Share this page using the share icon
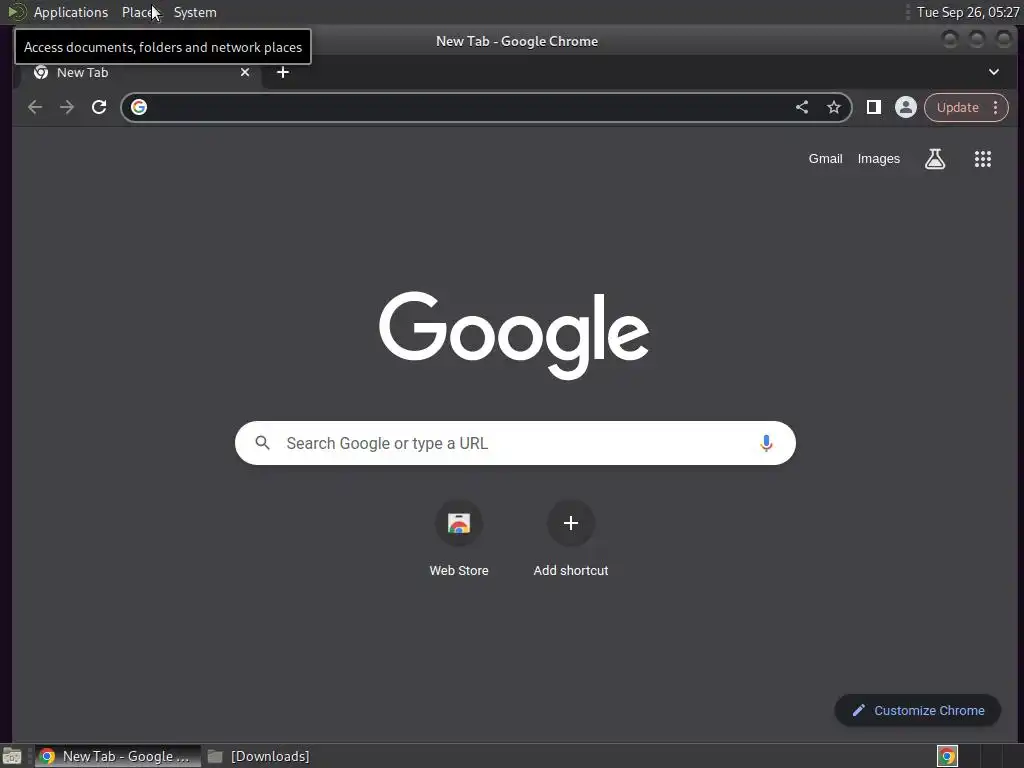 [802, 107]
